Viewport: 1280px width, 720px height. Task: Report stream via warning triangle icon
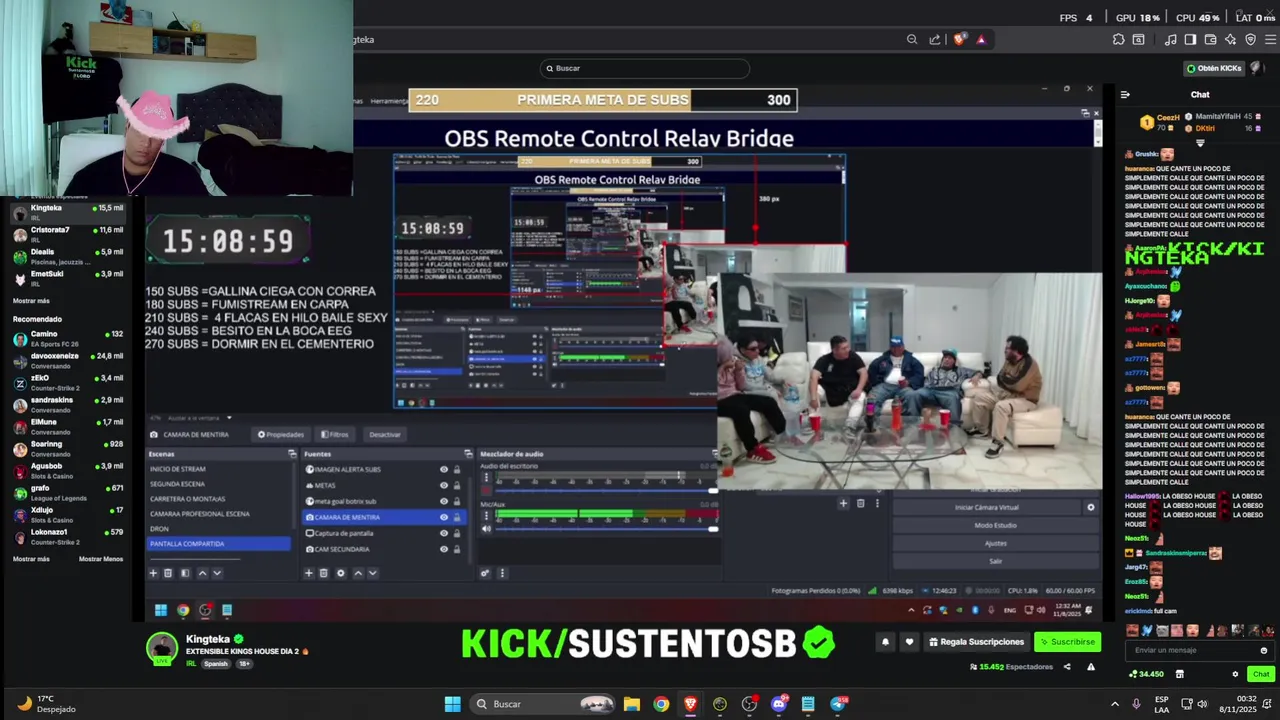click(x=1091, y=667)
